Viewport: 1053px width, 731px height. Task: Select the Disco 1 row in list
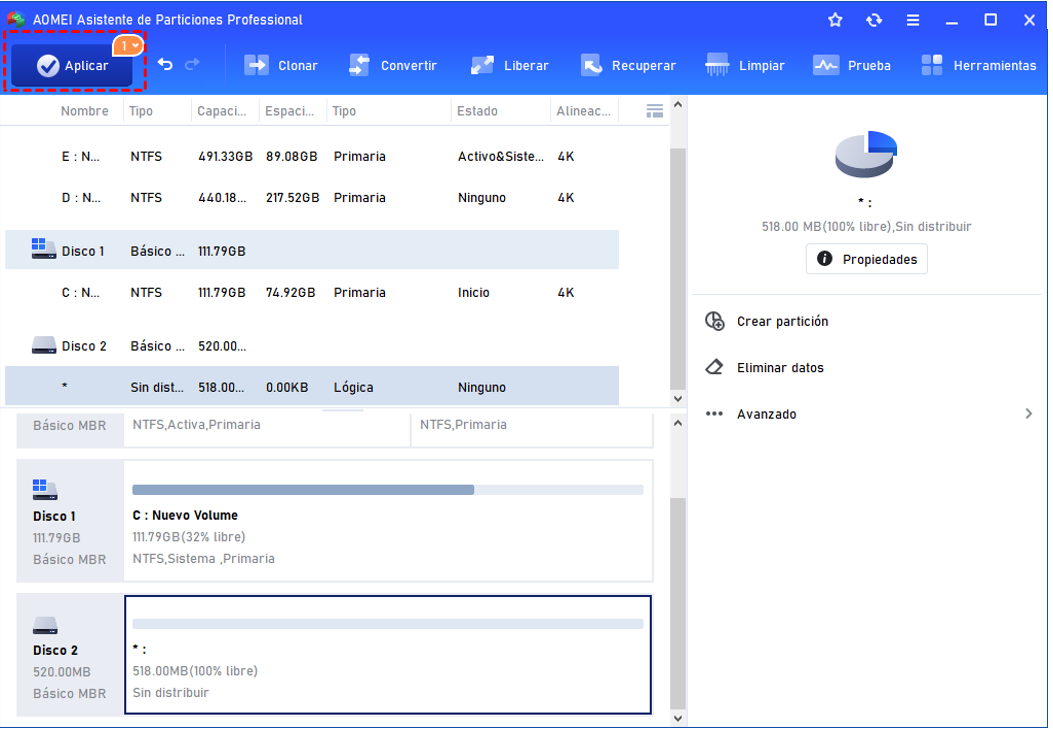pyautogui.click(x=312, y=250)
